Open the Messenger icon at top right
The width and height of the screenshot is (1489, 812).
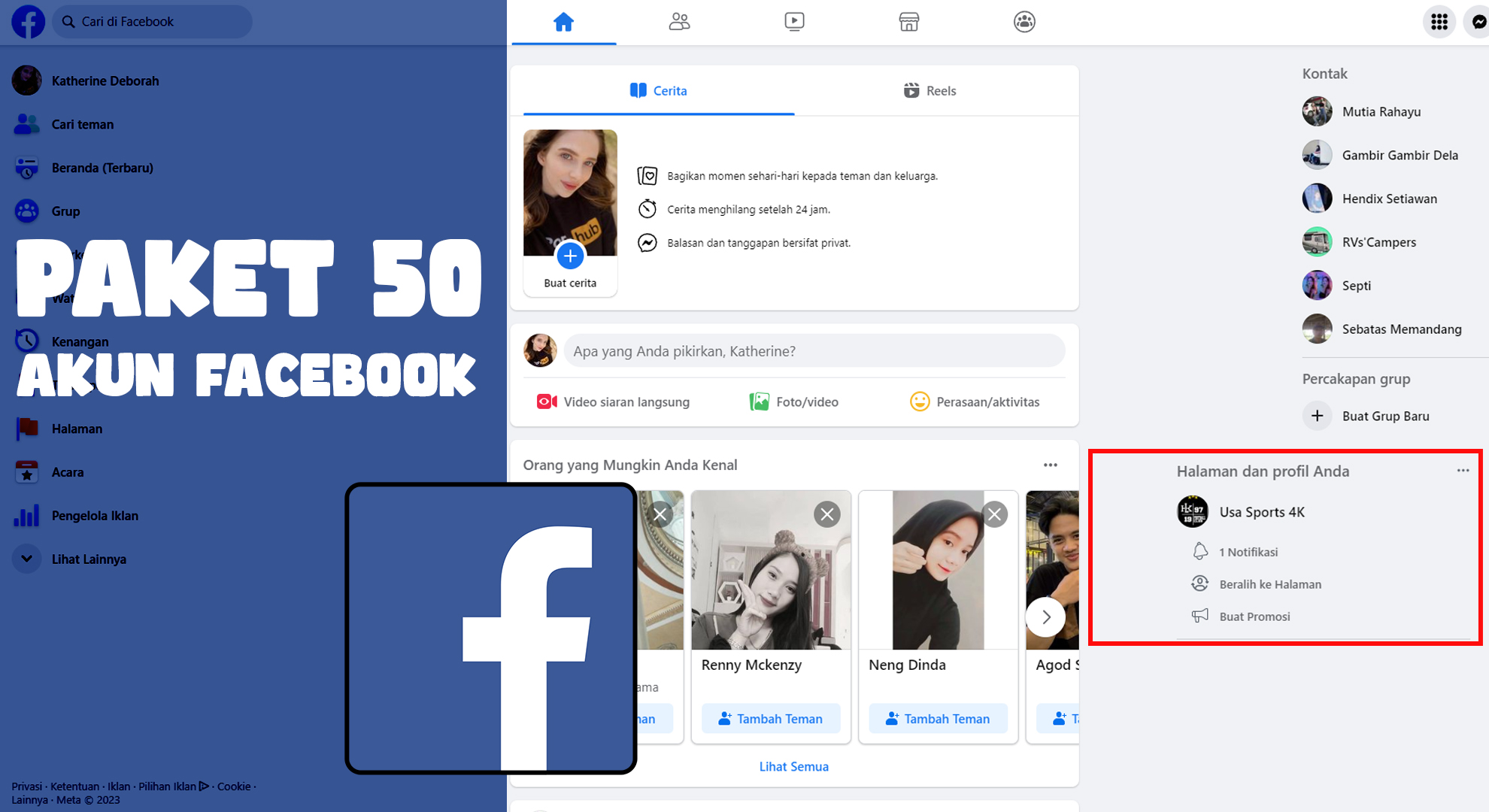pos(1478,22)
